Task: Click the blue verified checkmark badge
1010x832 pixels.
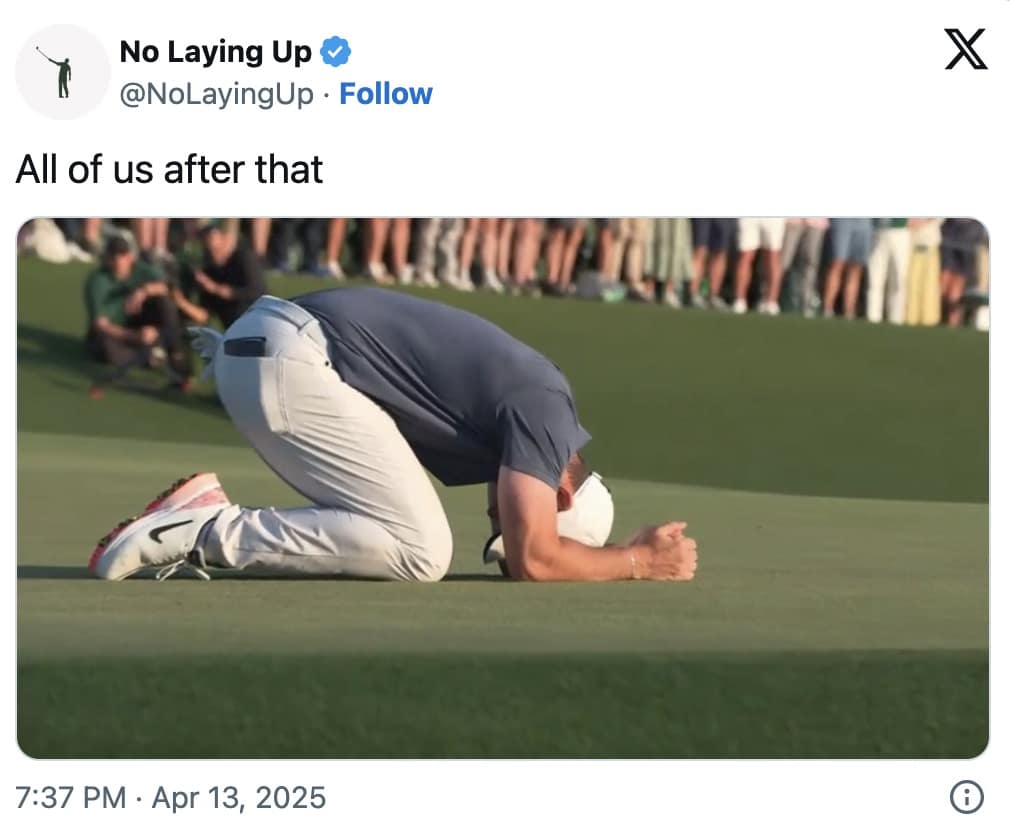Action: [335, 52]
